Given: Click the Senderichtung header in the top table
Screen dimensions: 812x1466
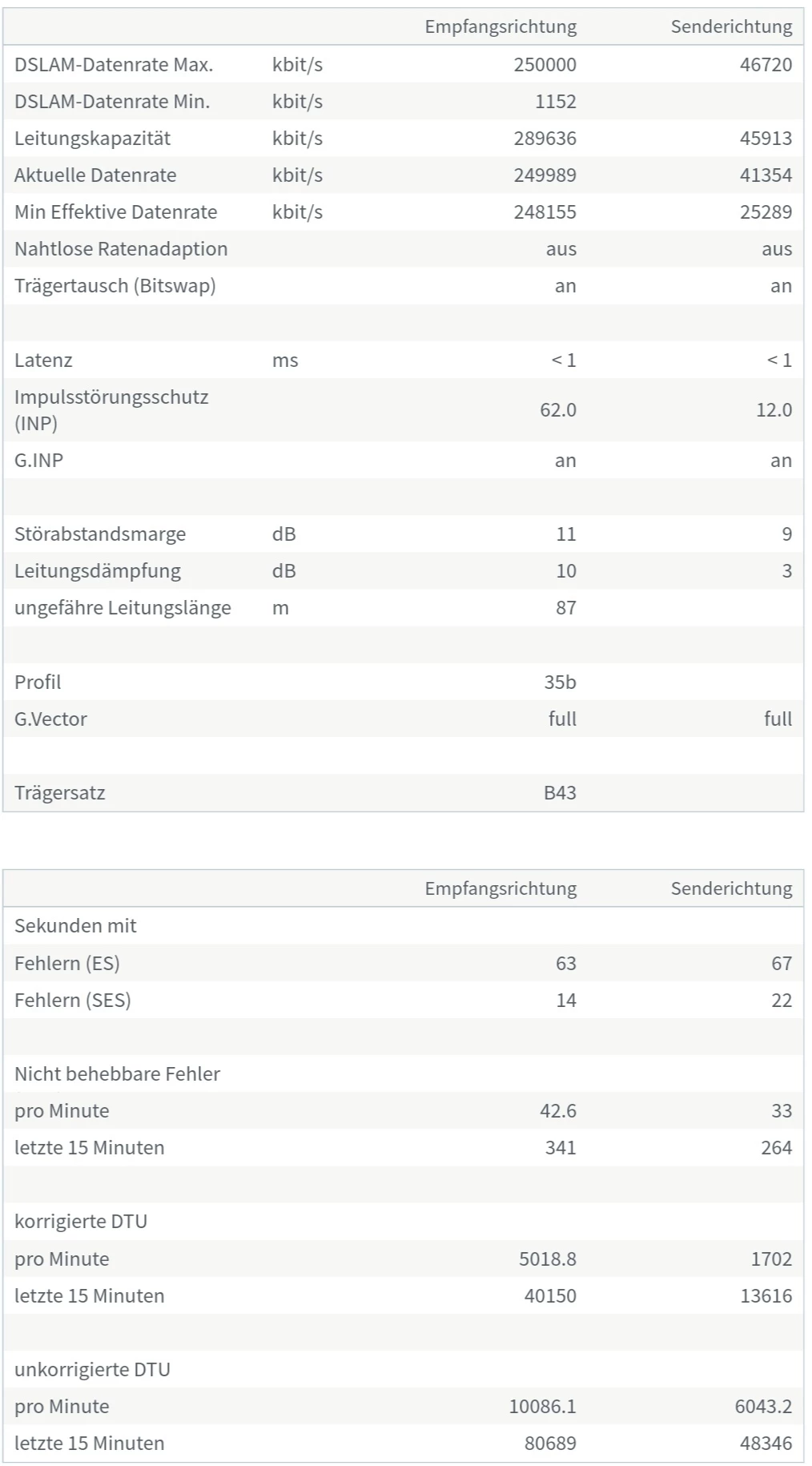Looking at the screenshot, I should 731,27.
